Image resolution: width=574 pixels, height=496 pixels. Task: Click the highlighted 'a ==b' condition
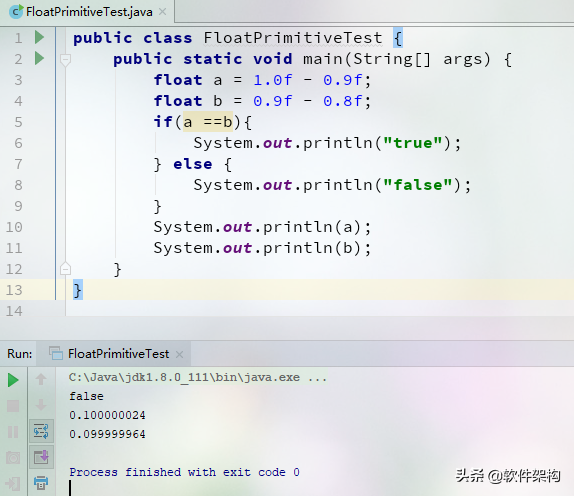coord(208,122)
